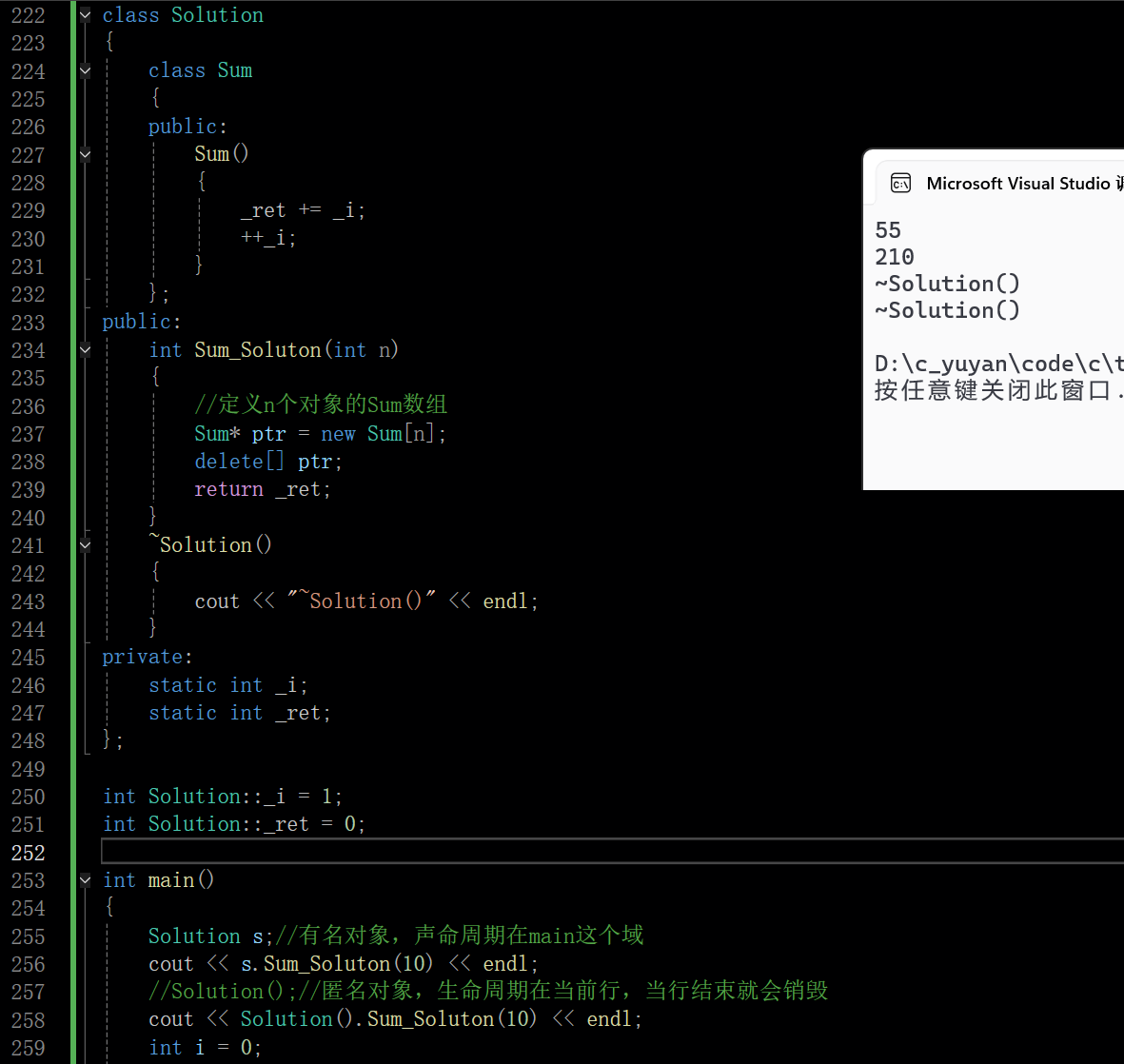Image resolution: width=1124 pixels, height=1064 pixels.
Task: Click "static int _i;" declaration
Action: click(x=228, y=684)
